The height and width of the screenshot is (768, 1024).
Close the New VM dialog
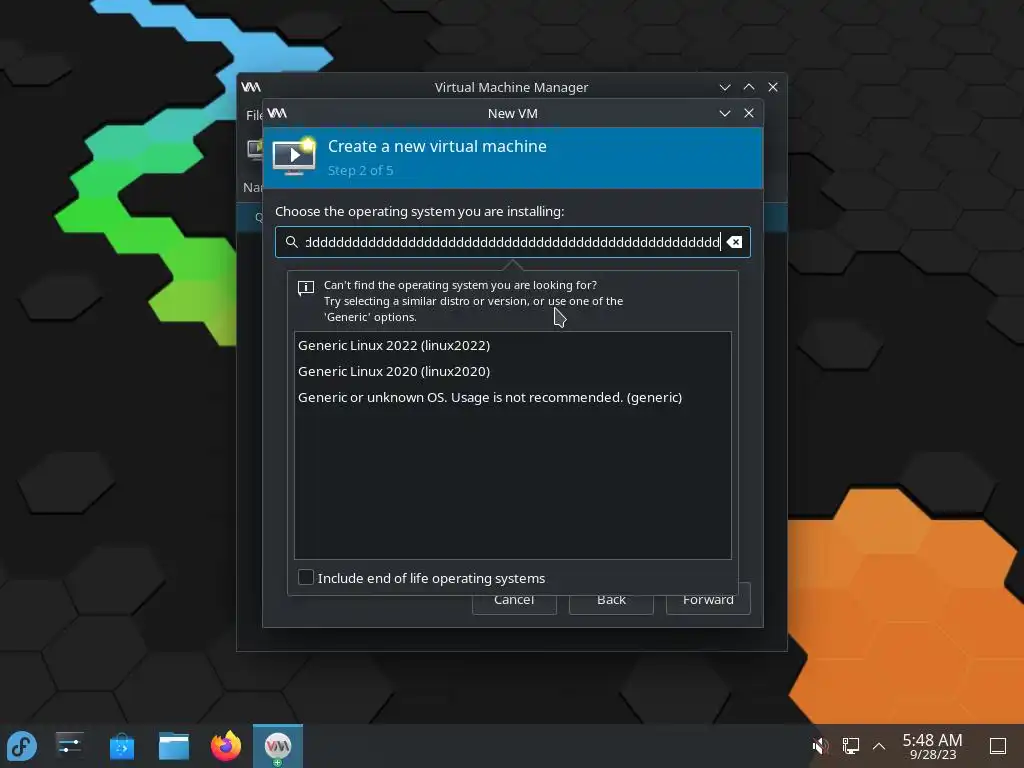749,113
